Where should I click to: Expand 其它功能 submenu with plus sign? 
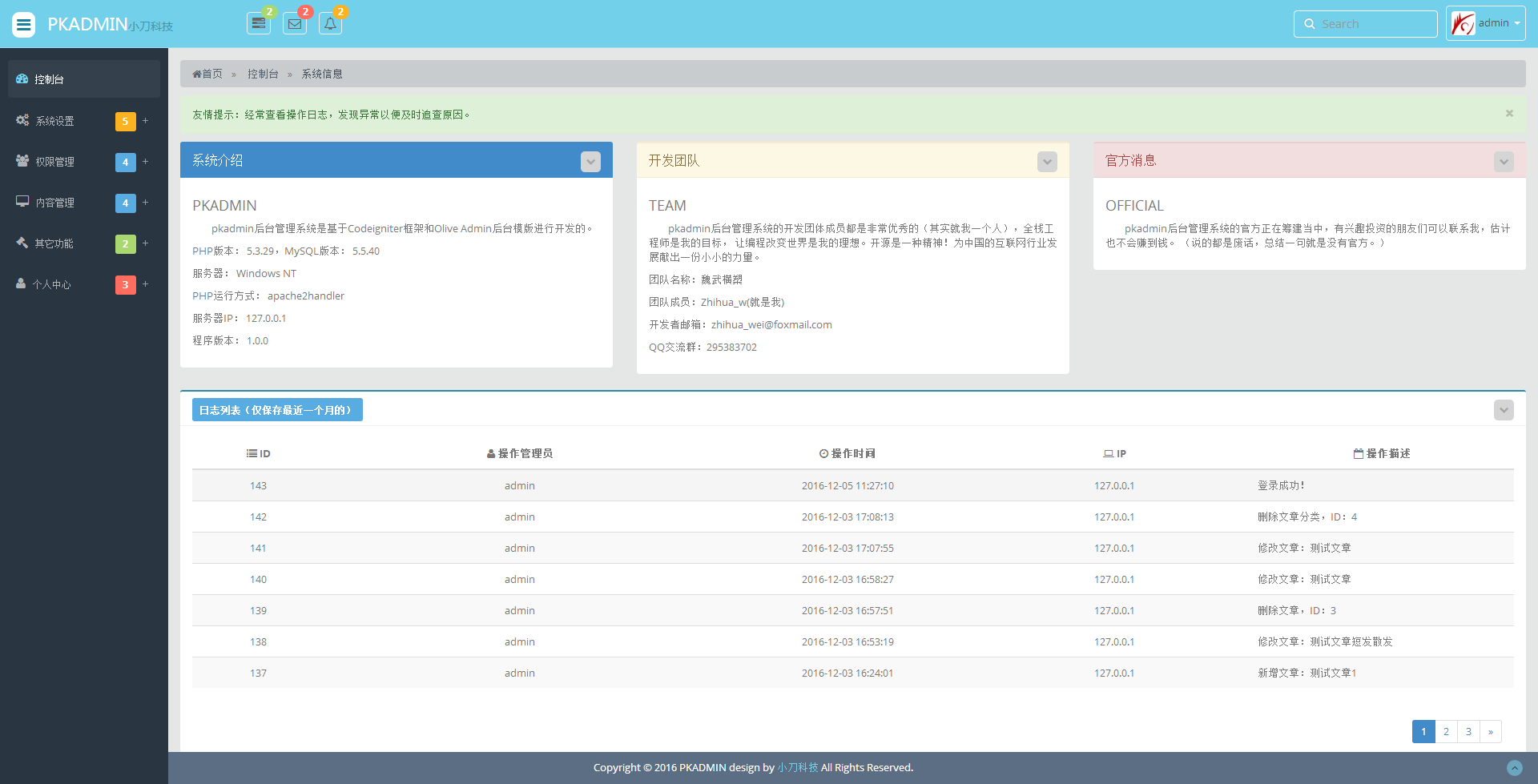point(146,243)
